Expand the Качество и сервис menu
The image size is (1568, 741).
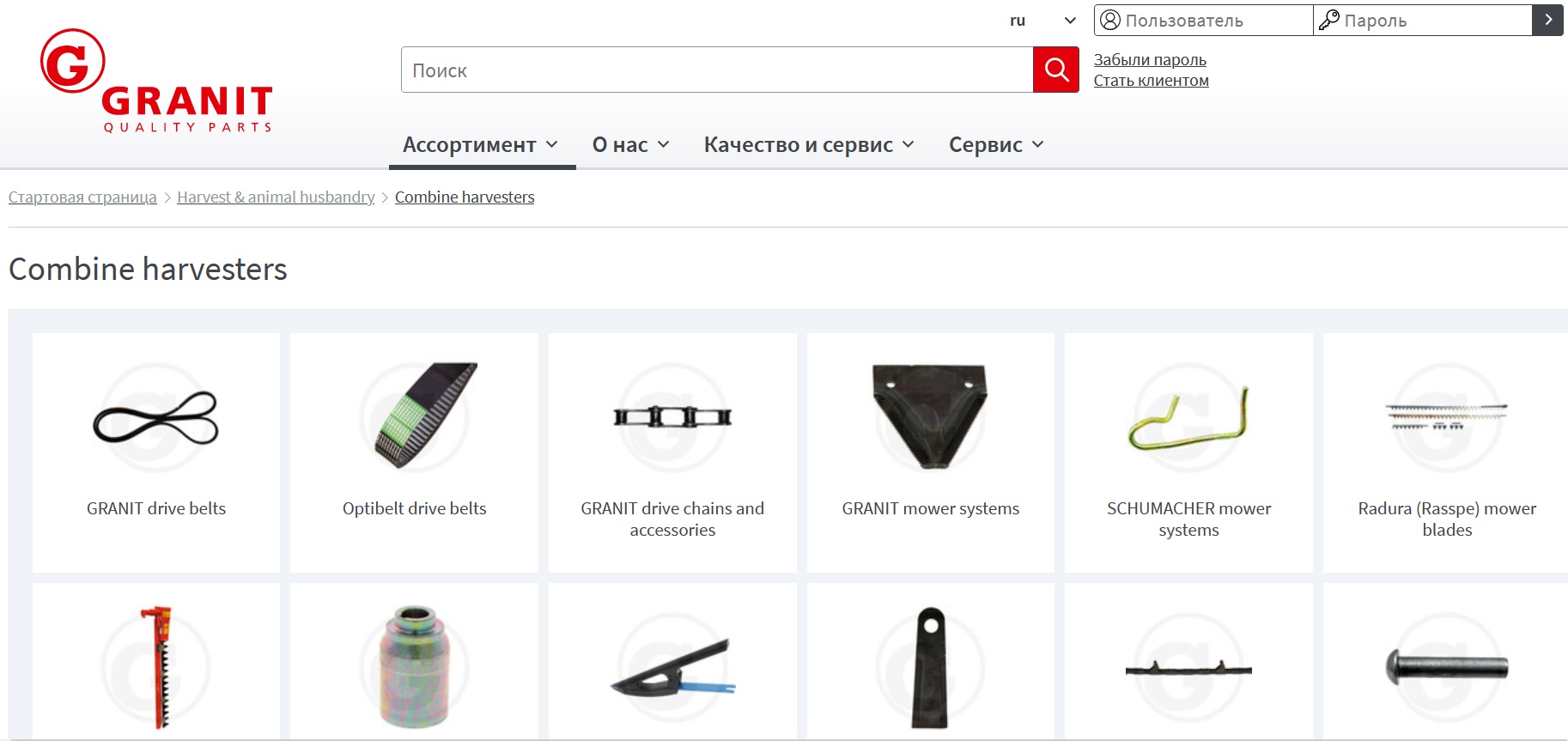809,144
